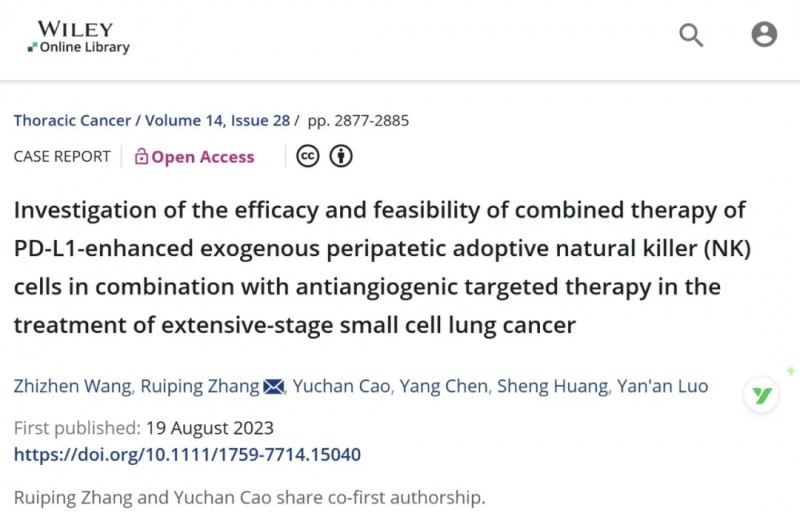Click the Open Access padlock icon
The width and height of the screenshot is (800, 513).
tap(141, 157)
